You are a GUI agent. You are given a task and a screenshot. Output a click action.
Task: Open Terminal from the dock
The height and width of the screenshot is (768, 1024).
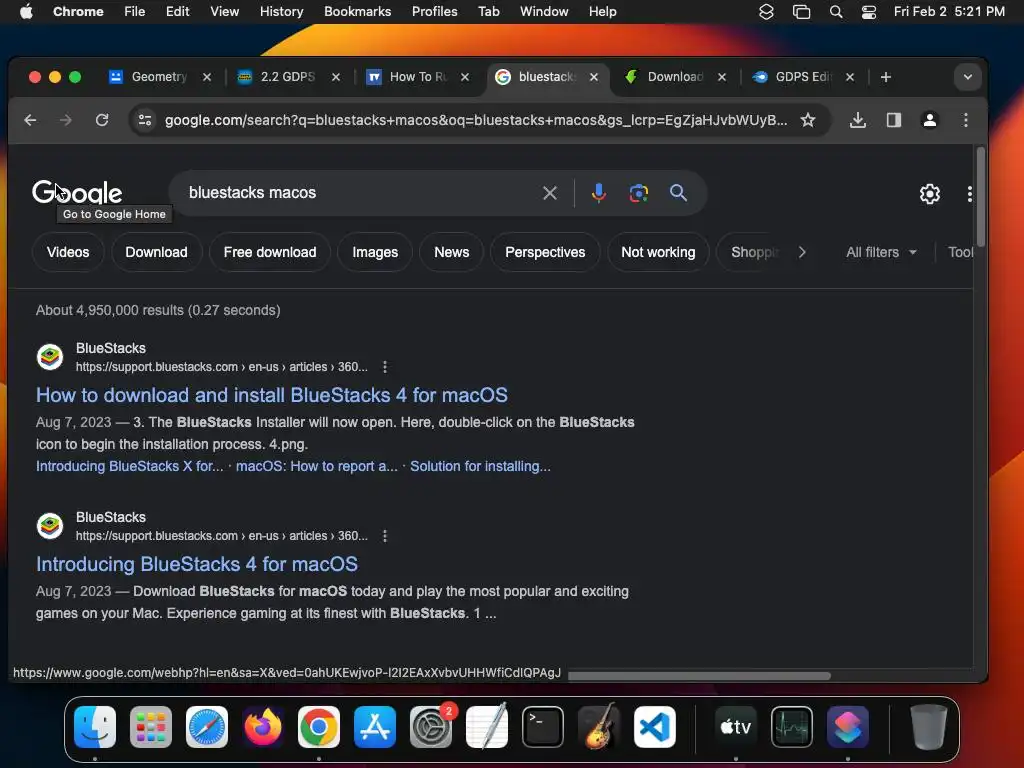543,727
